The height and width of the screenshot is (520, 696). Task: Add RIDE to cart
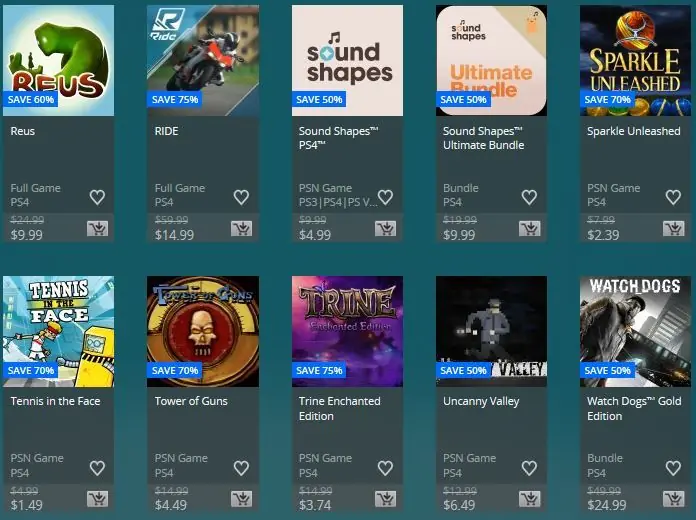coord(241,228)
